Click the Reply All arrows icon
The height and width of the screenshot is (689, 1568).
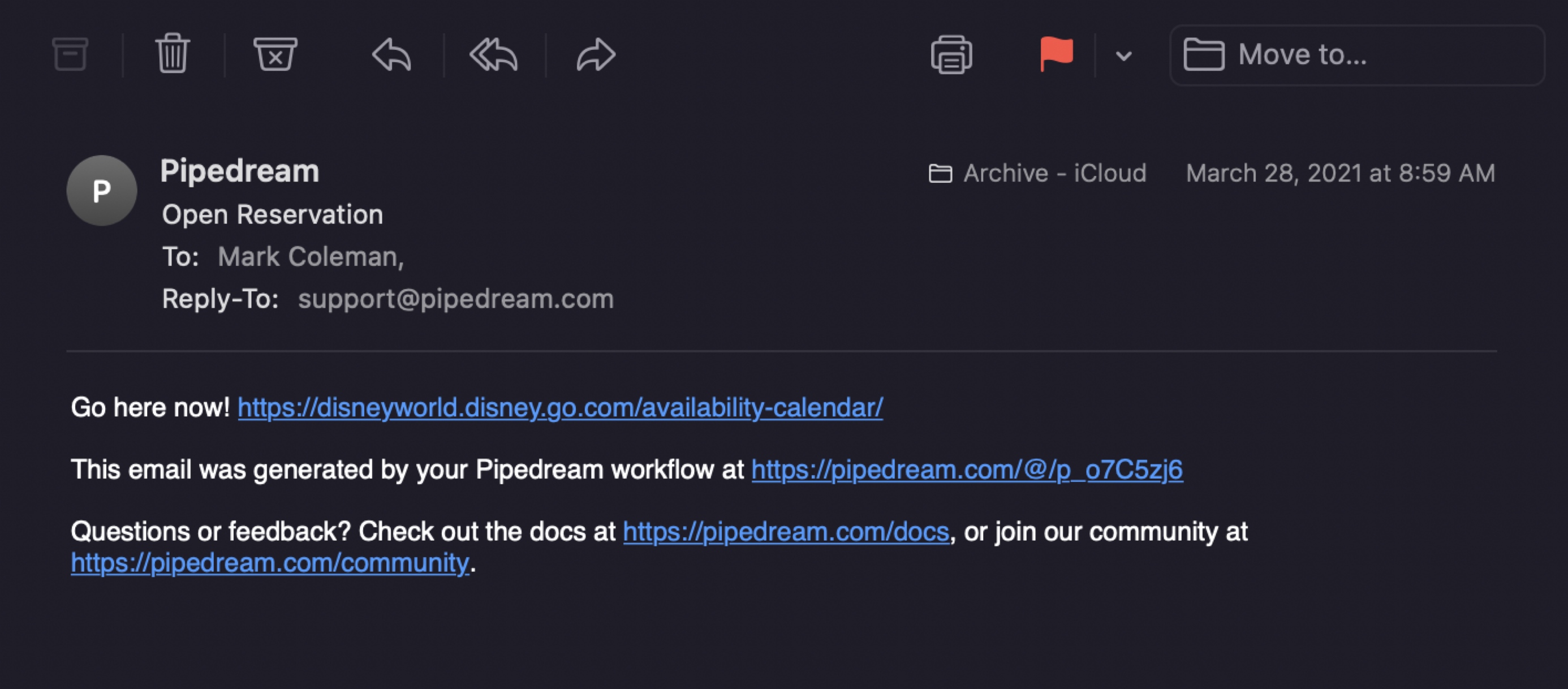click(494, 55)
